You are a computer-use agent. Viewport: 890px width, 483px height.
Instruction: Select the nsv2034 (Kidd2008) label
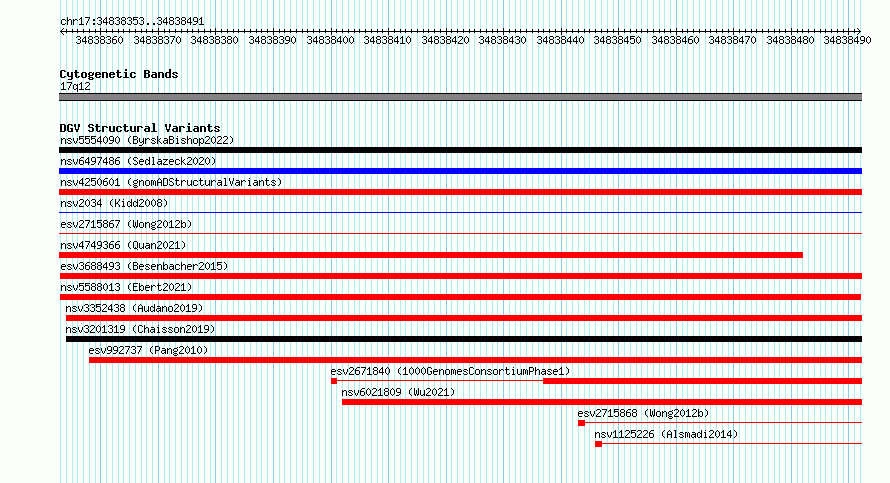(114, 203)
